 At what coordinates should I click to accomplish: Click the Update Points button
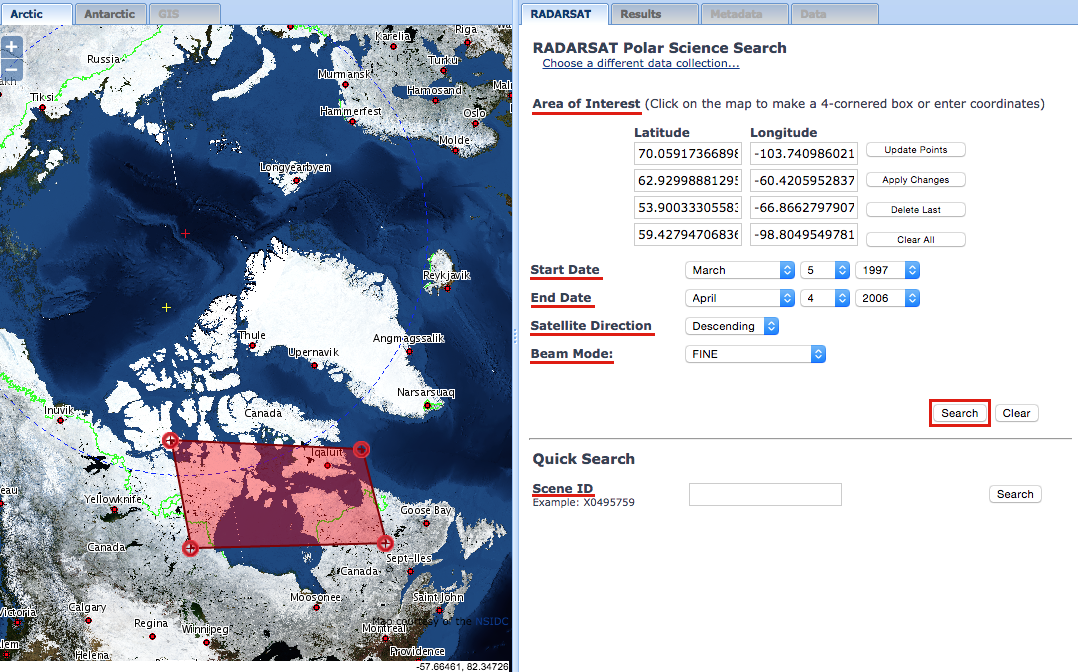(915, 149)
